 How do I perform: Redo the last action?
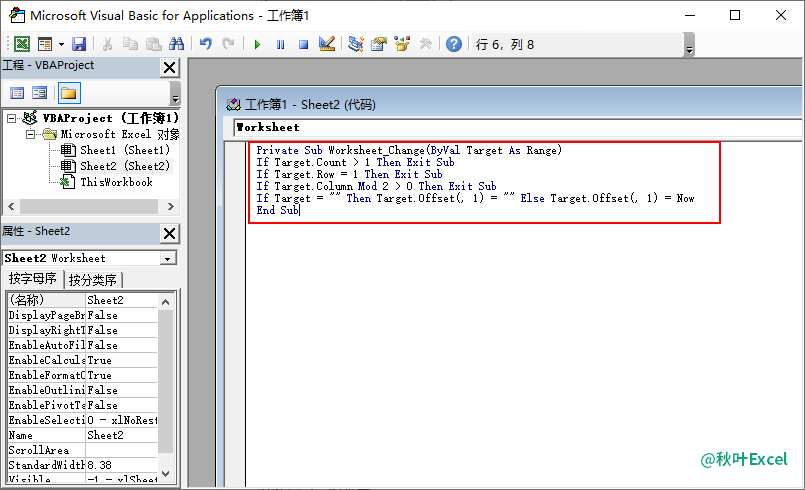(228, 44)
